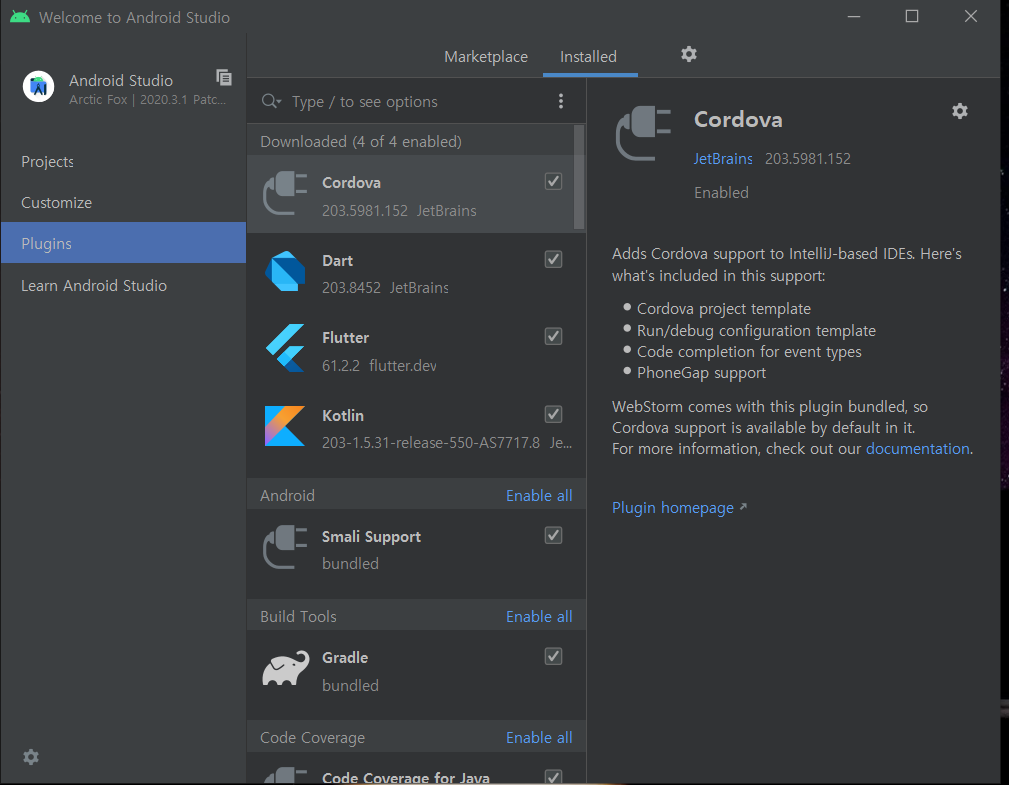Click Enable all for Android group
1009x785 pixels.
(x=539, y=495)
